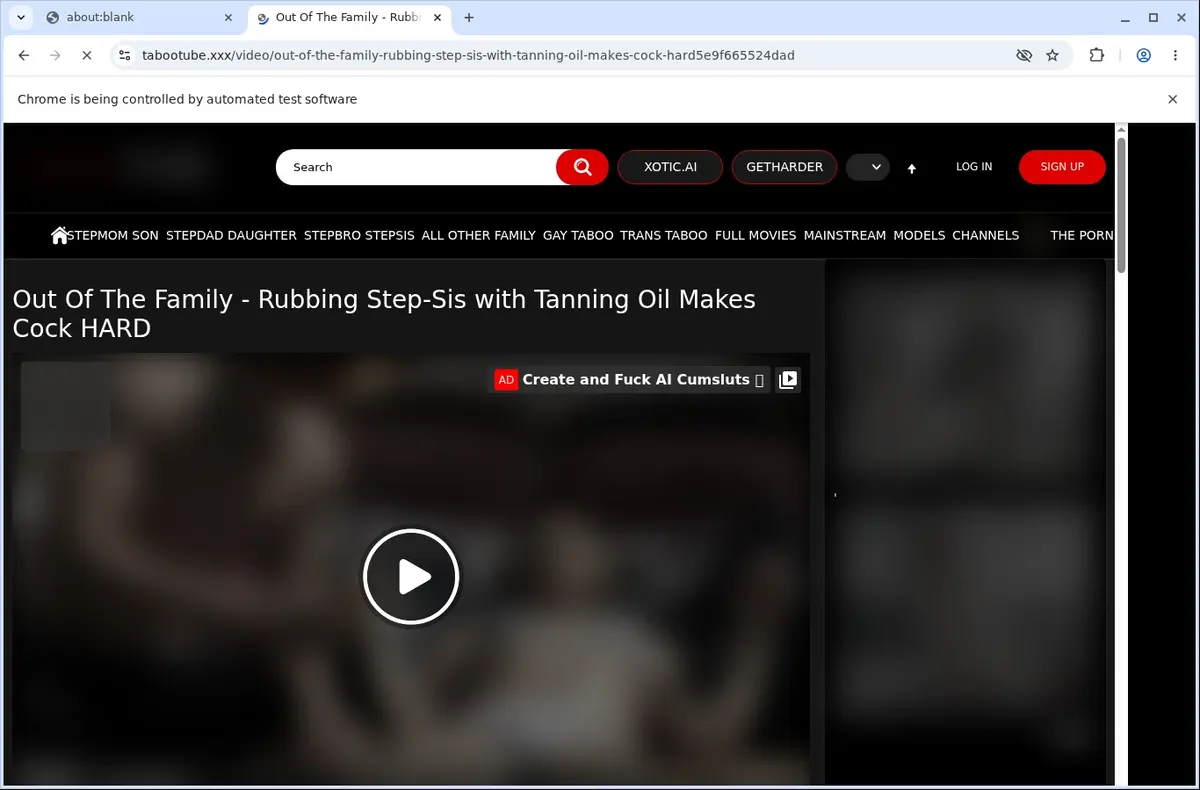Open the tracking protection eye icon
The width and height of the screenshot is (1200, 790).
pos(1023,56)
